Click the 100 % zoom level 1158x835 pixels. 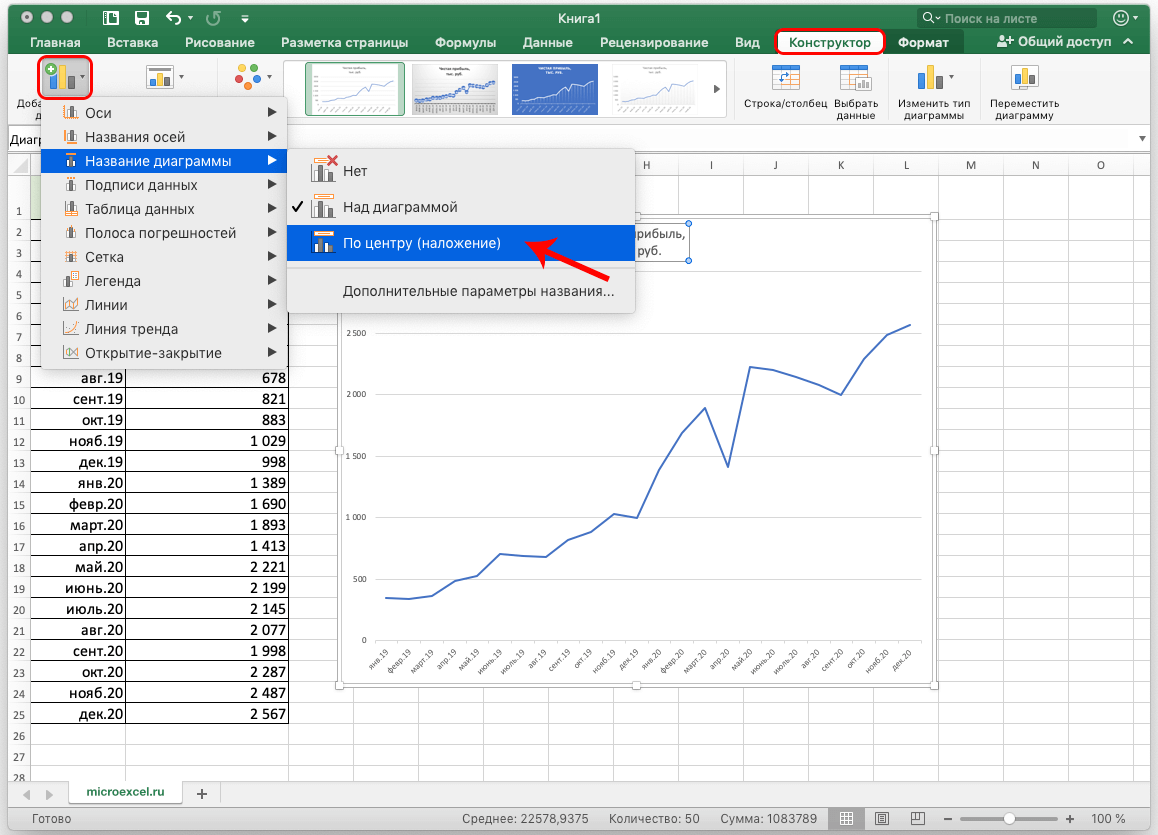(1109, 819)
